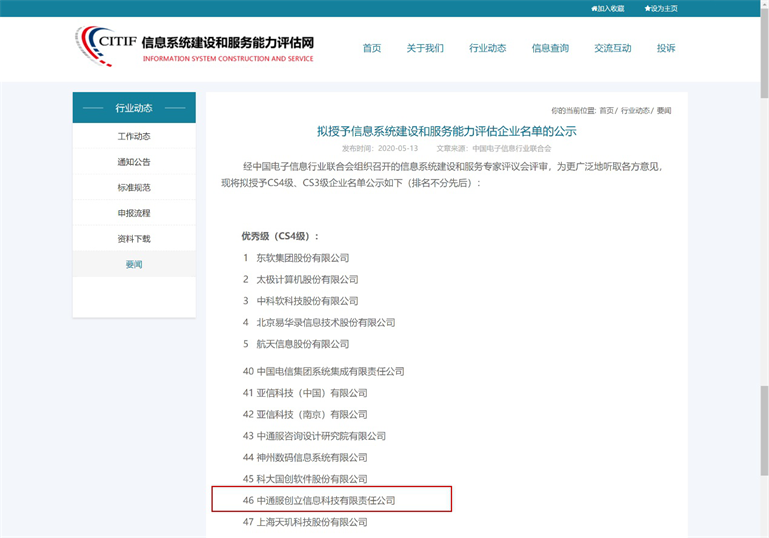Open the 关于我们 navigation item
Viewport: 769px width, 538px height.
(x=425, y=48)
